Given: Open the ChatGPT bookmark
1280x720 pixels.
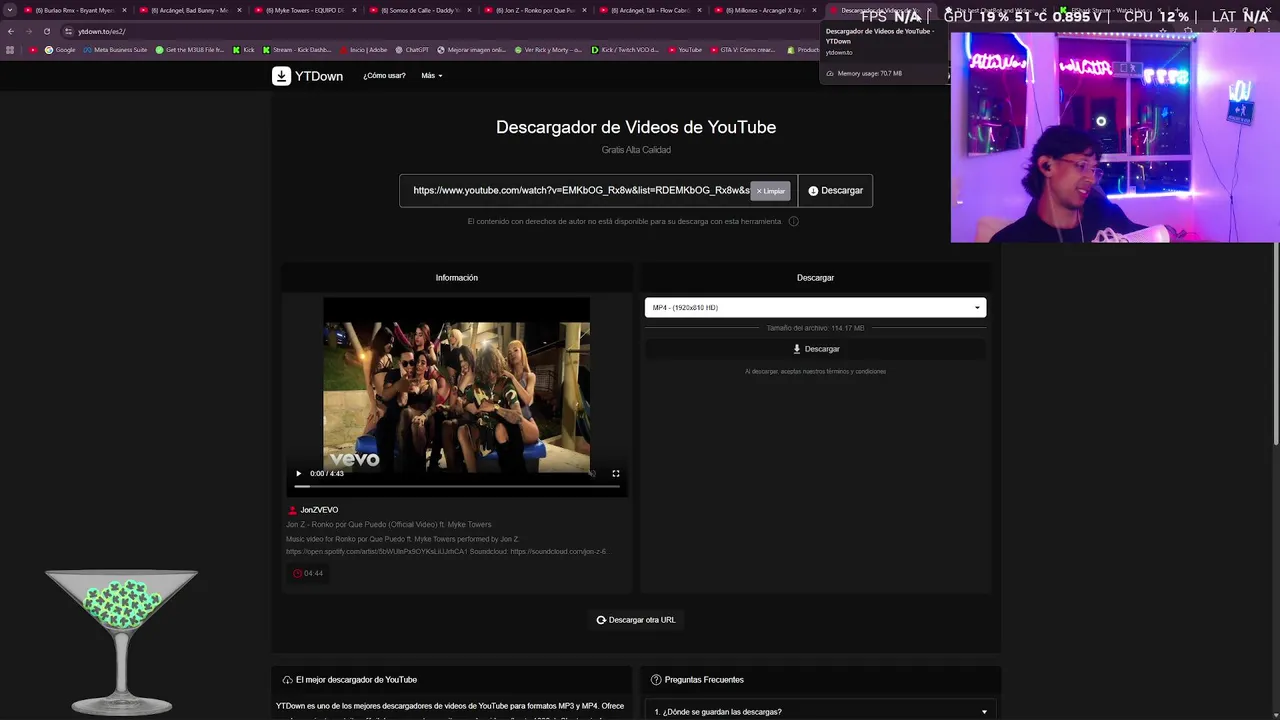Looking at the screenshot, I should [x=412, y=50].
